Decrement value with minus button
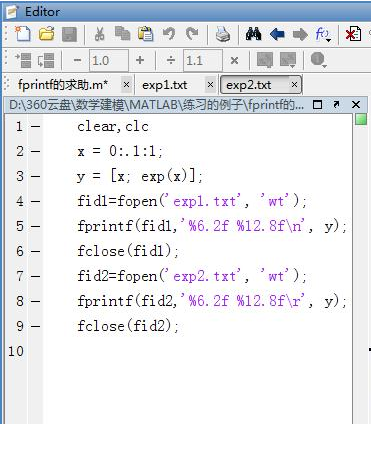Screen dimensions: 371x459 77,60
